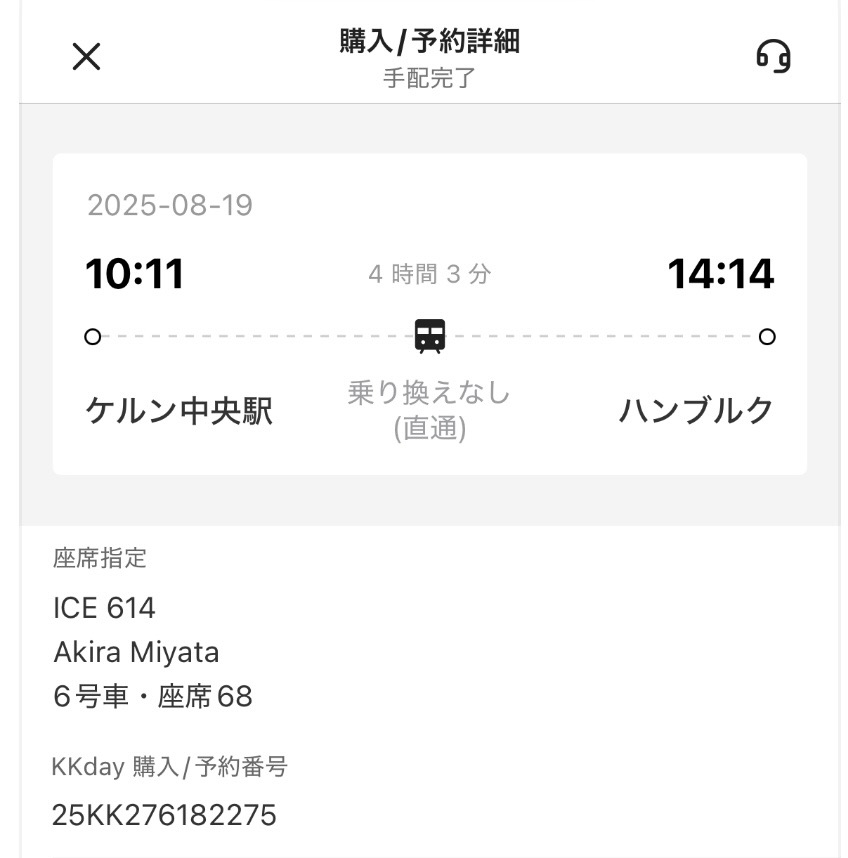Tap the 14:14 arrival time

point(720,274)
